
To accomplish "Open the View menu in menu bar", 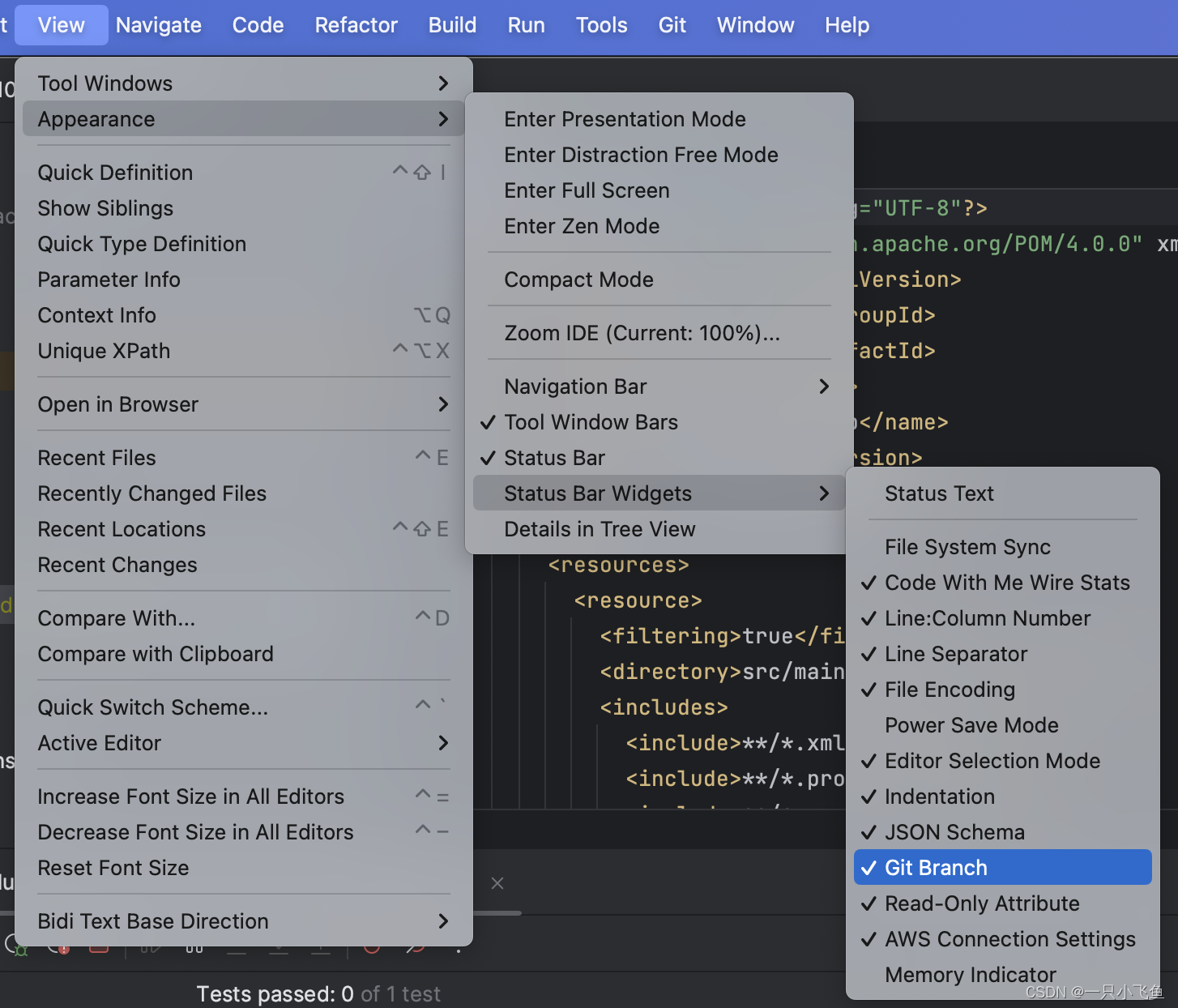I will coord(62,25).
